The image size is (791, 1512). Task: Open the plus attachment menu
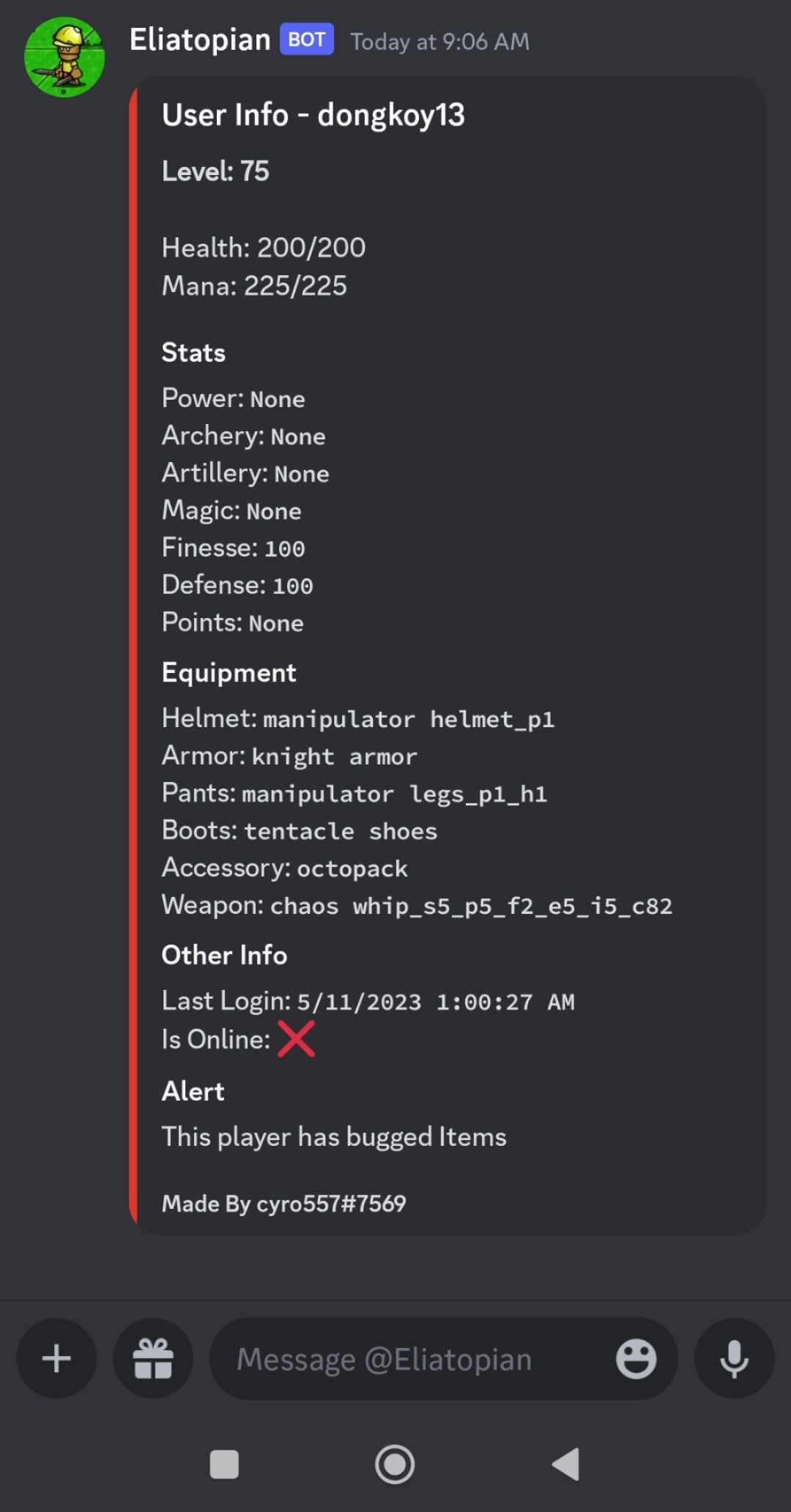[x=56, y=1359]
